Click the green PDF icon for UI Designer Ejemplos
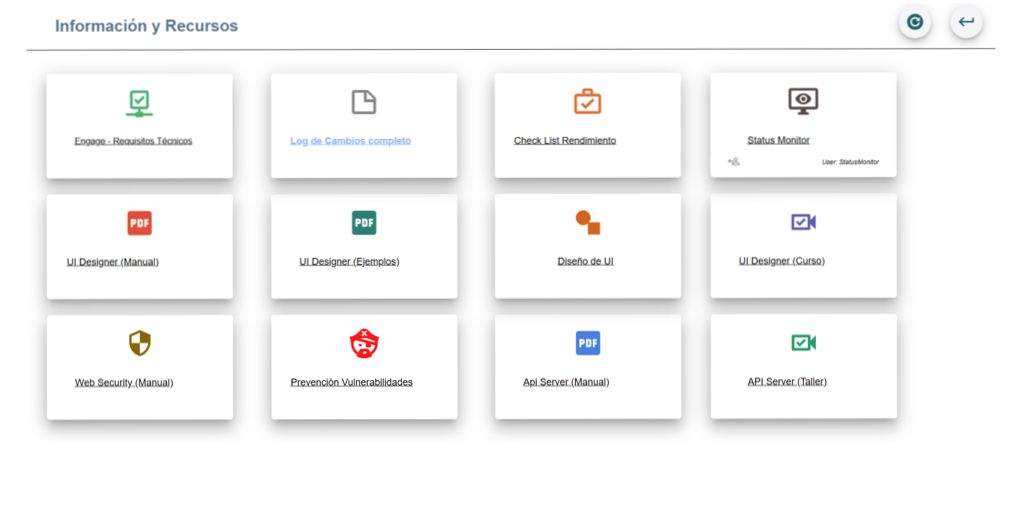The height and width of the screenshot is (519, 1015). (364, 223)
